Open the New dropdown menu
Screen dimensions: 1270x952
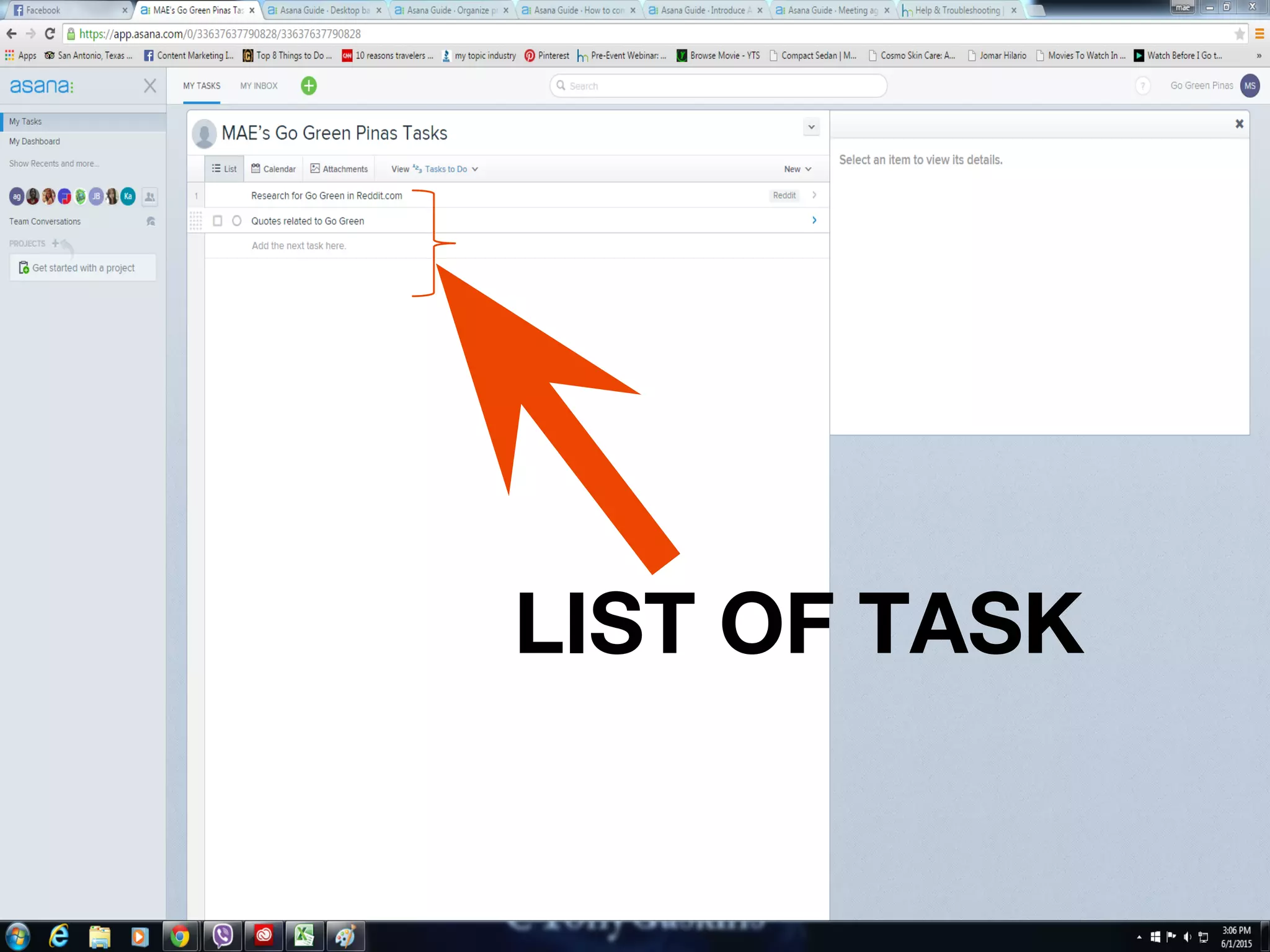click(797, 169)
